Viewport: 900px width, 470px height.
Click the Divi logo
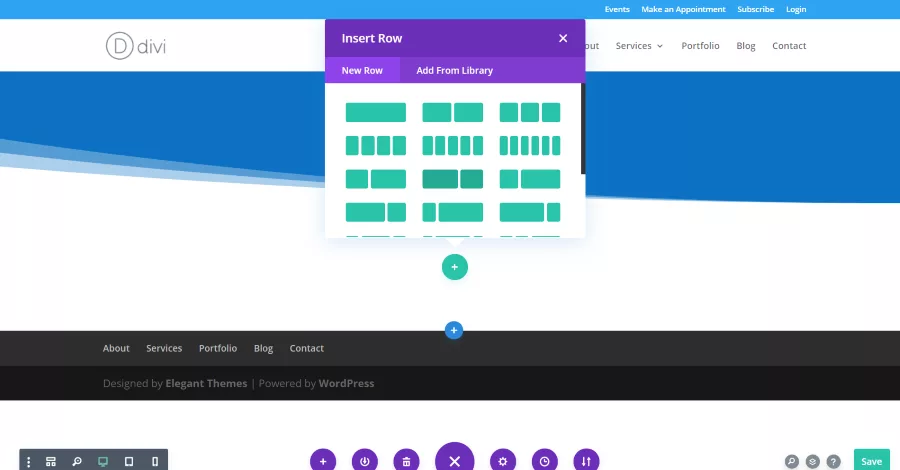click(x=136, y=46)
